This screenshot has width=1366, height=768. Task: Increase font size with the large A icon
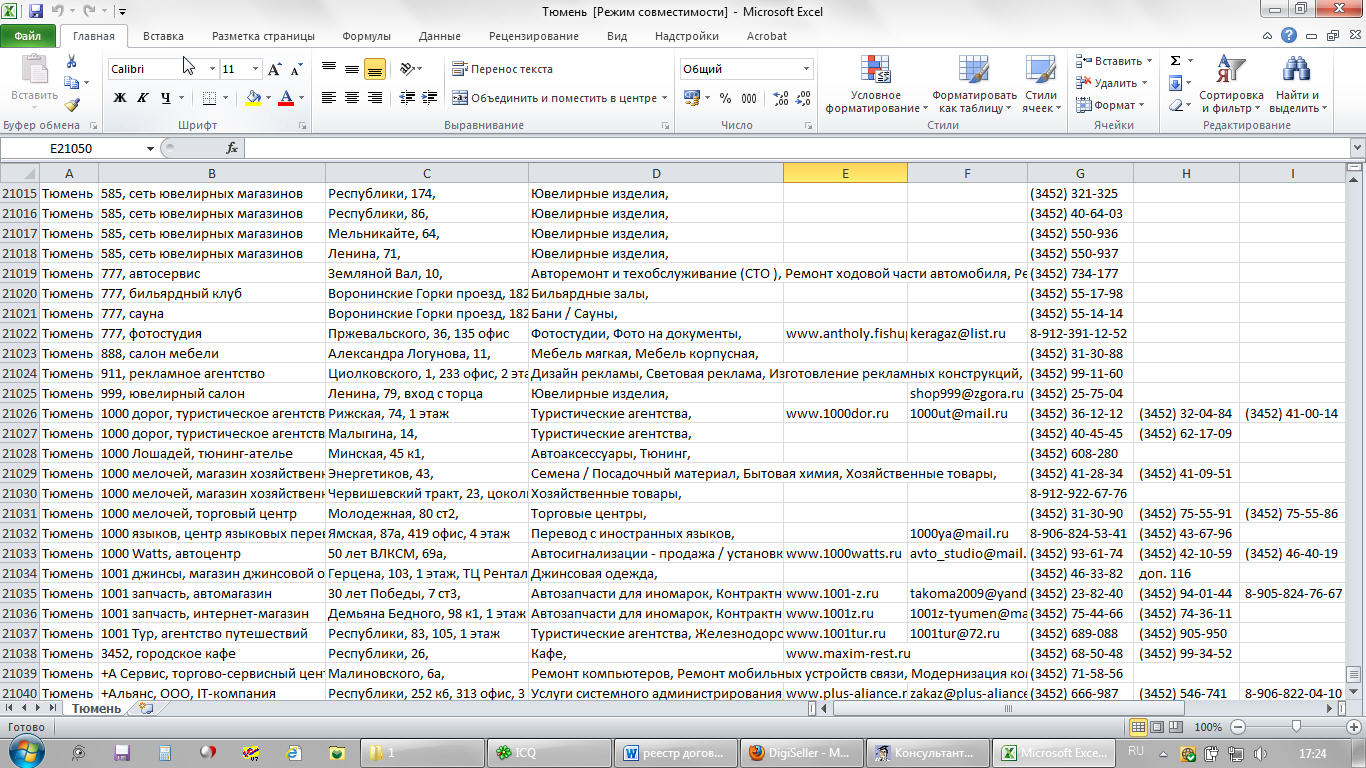[x=274, y=69]
